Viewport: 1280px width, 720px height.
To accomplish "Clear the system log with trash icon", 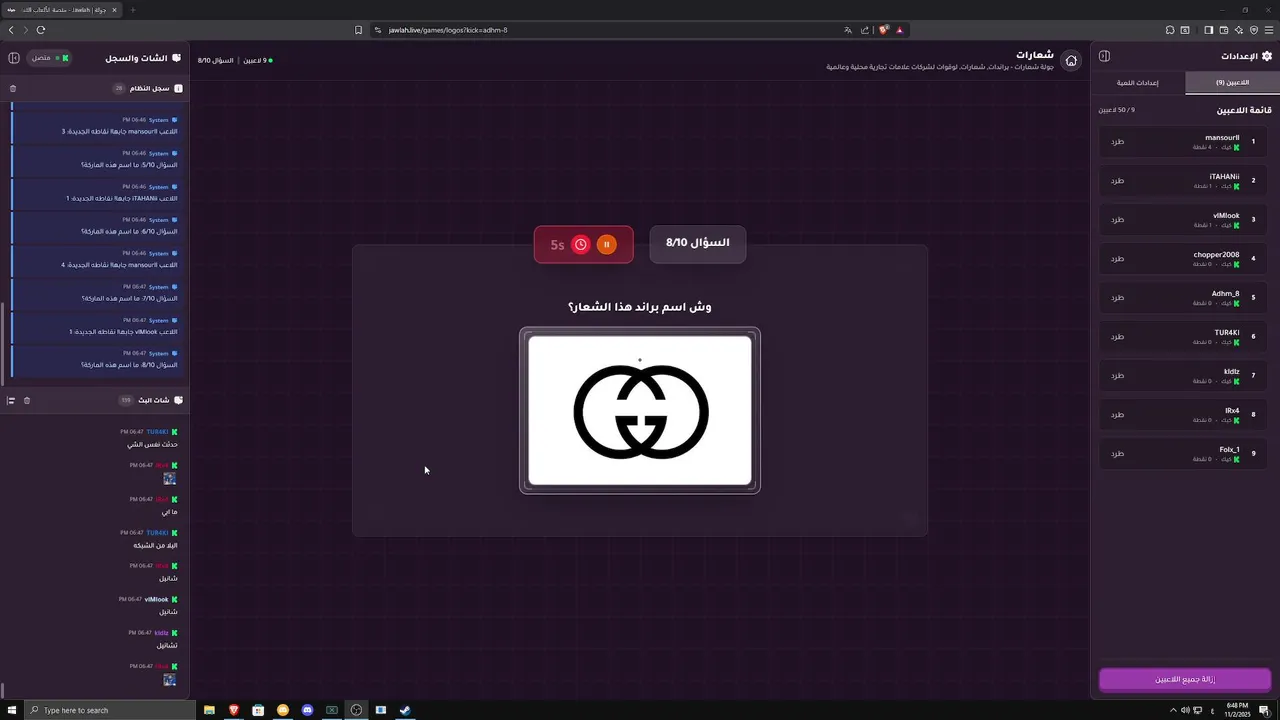I will click(x=13, y=88).
